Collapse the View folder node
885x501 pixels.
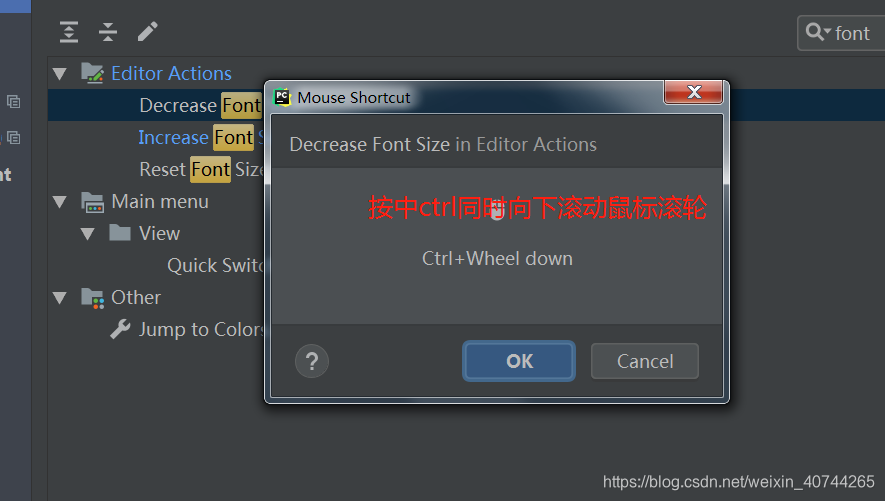[87, 234]
